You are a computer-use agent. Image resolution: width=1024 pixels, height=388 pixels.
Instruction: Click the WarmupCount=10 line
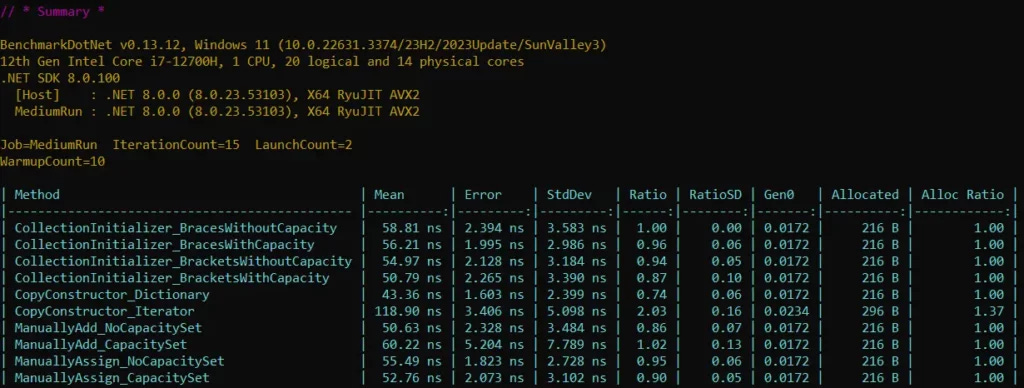[52, 161]
